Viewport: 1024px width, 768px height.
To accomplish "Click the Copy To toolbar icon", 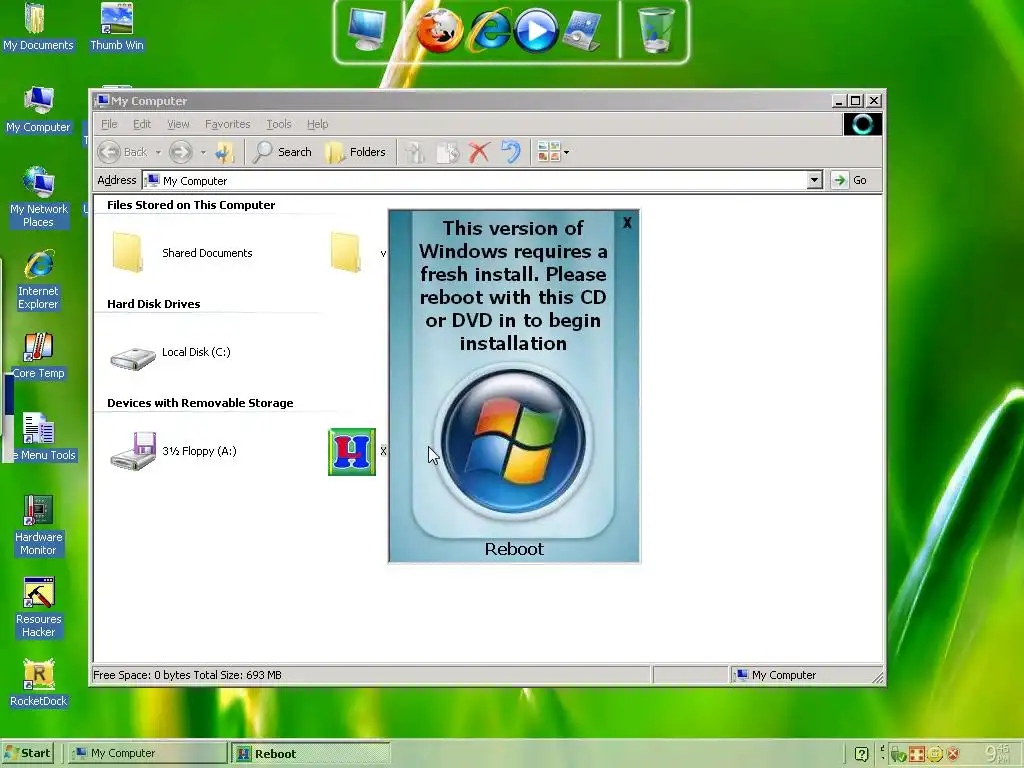I will coord(447,152).
